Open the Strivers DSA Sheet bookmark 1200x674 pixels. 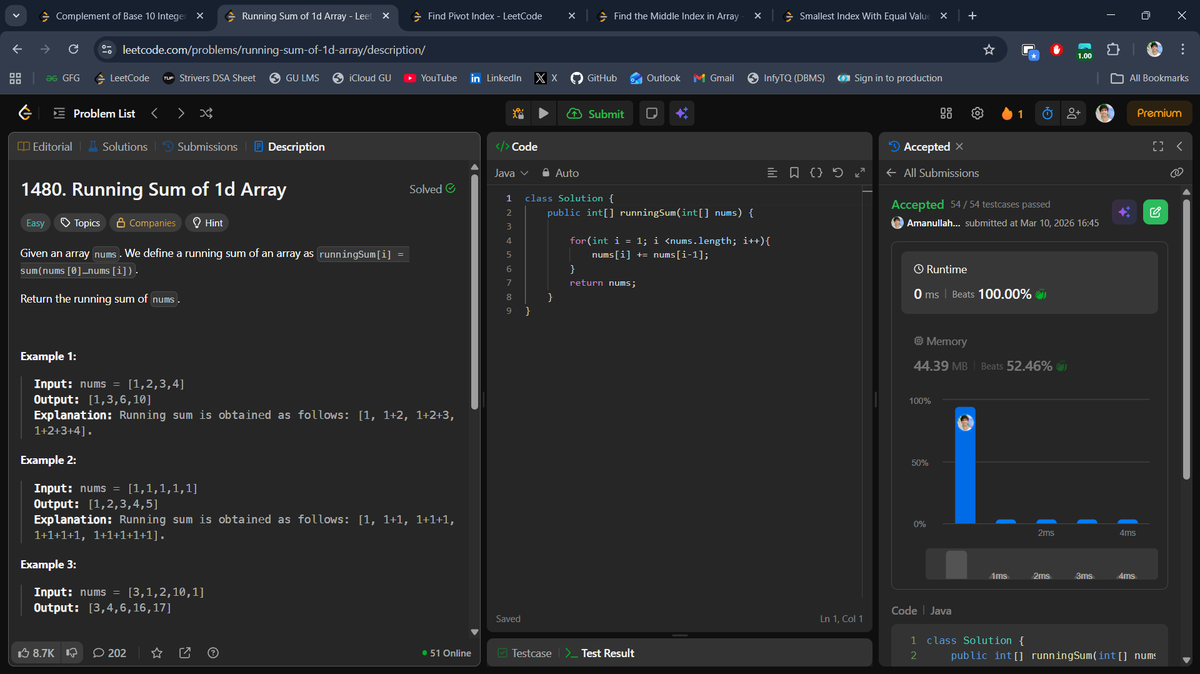[208, 78]
